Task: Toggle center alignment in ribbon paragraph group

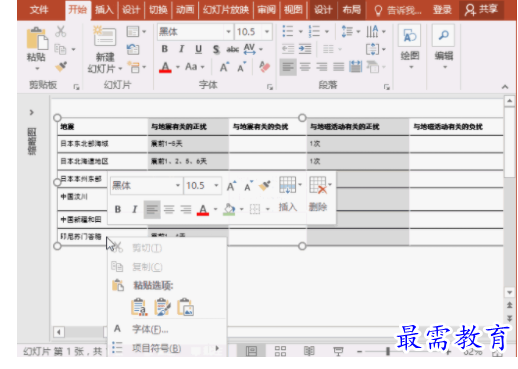Action: (x=305, y=67)
